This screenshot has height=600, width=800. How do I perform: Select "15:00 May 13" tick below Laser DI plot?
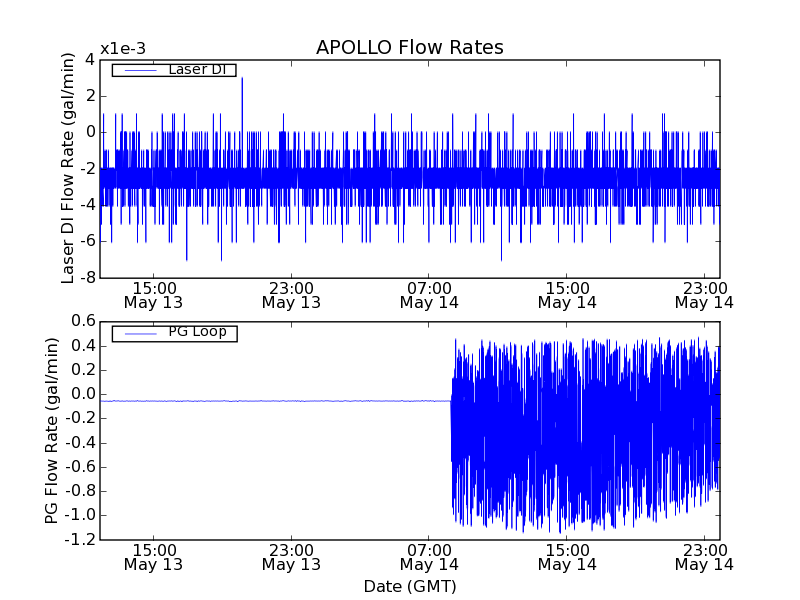(x=153, y=294)
